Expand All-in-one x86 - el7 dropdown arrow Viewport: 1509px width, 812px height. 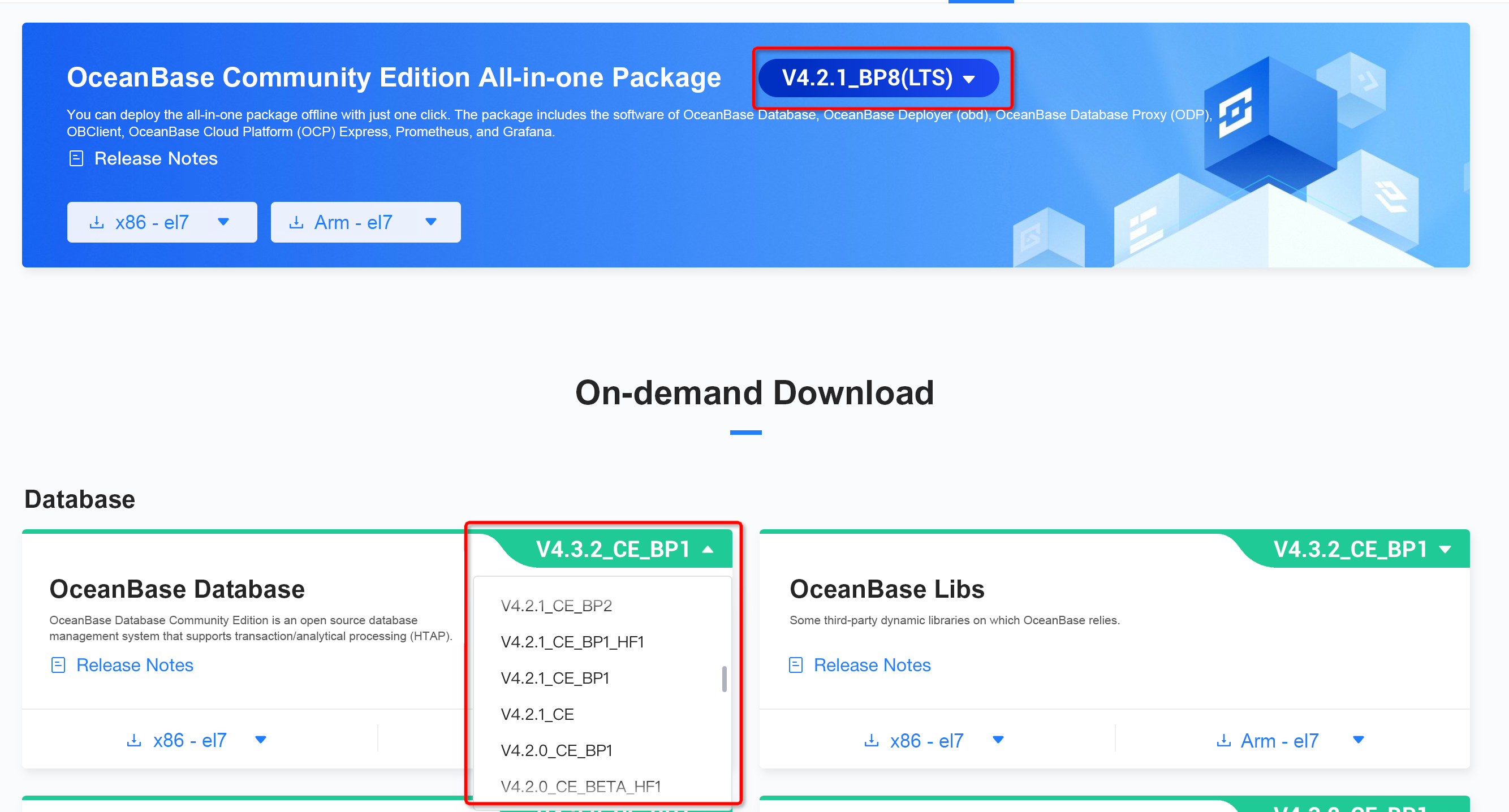click(223, 222)
